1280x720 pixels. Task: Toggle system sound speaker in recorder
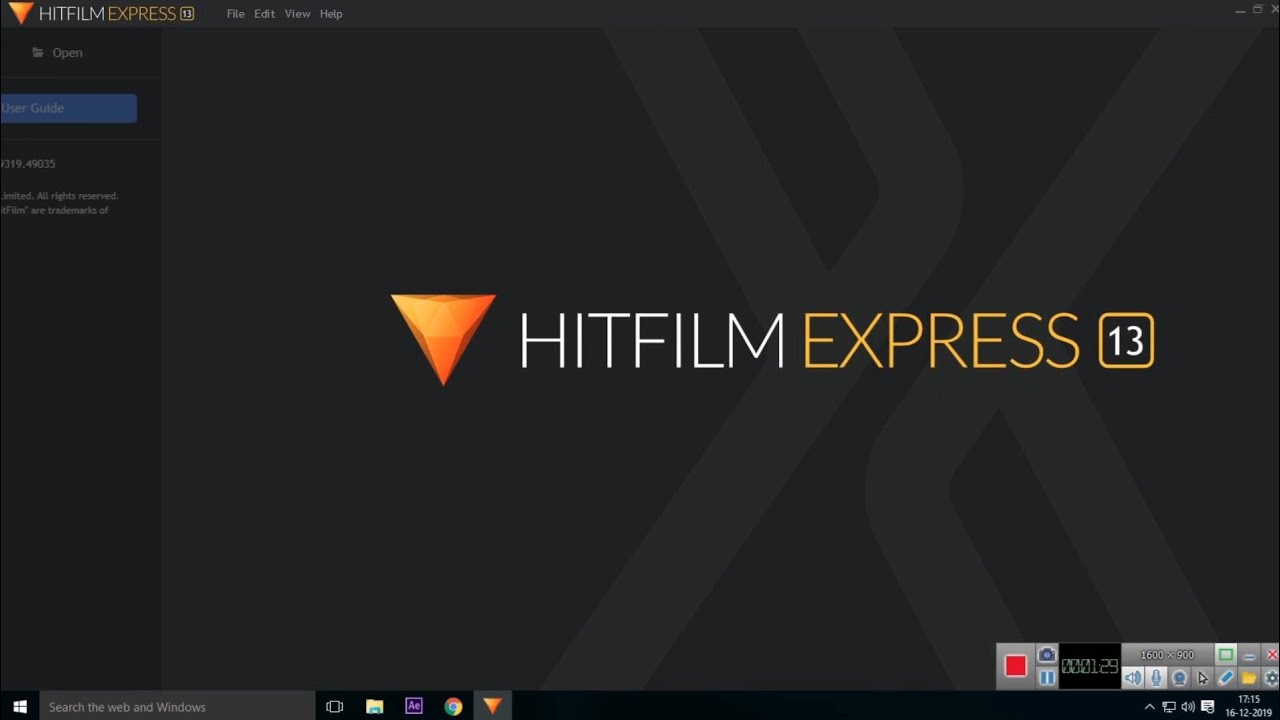click(x=1133, y=678)
